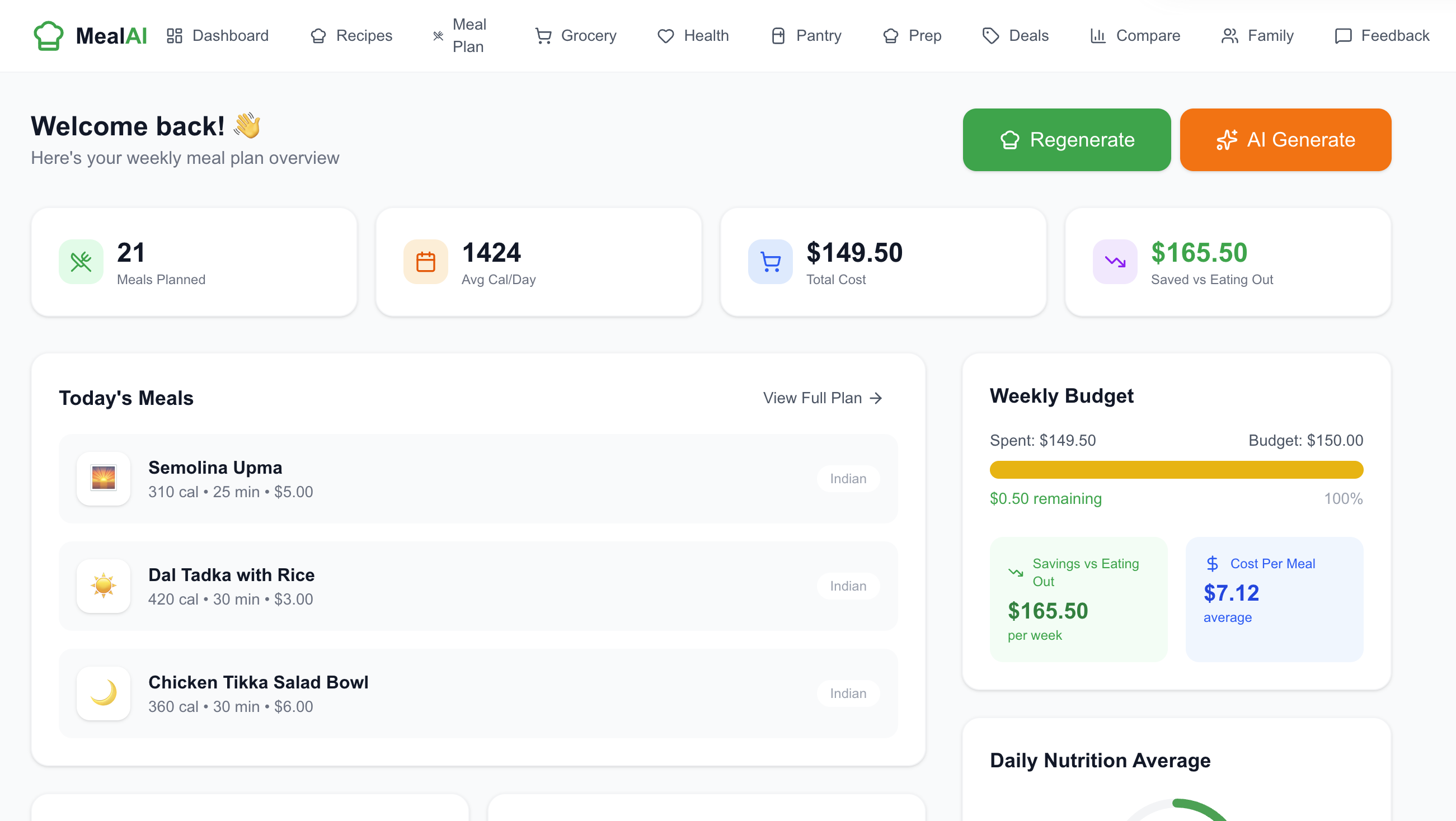Click the sunrise icon beside Semolina Upma
This screenshot has width=1456, height=821.
(104, 478)
